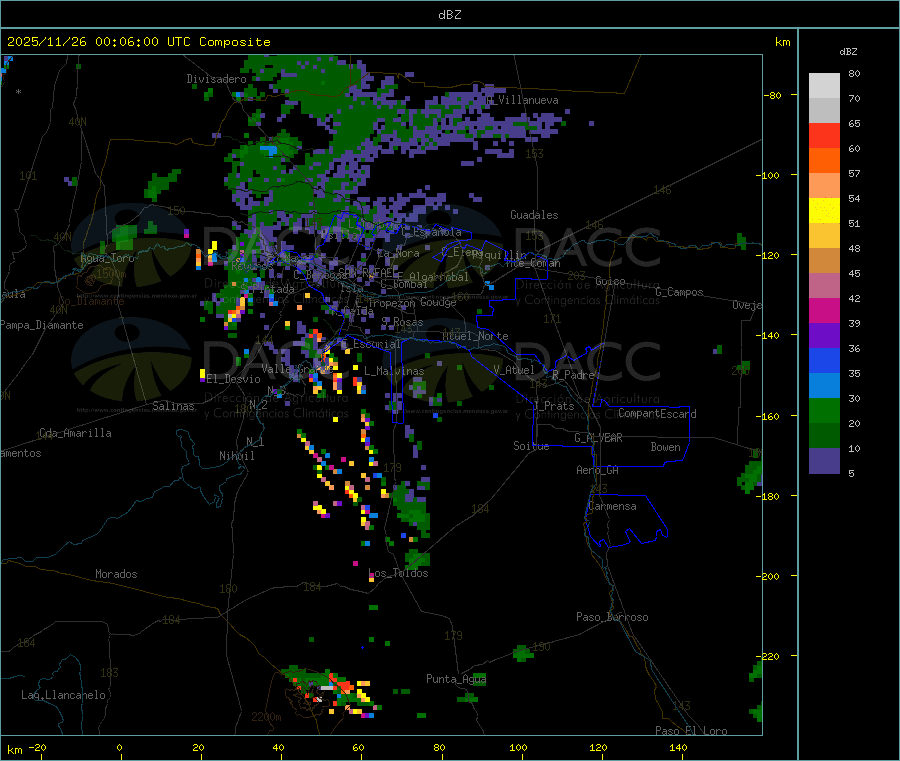The height and width of the screenshot is (761, 900).
Task: Click the 60 km horizontal axis tick
Action: [358, 747]
